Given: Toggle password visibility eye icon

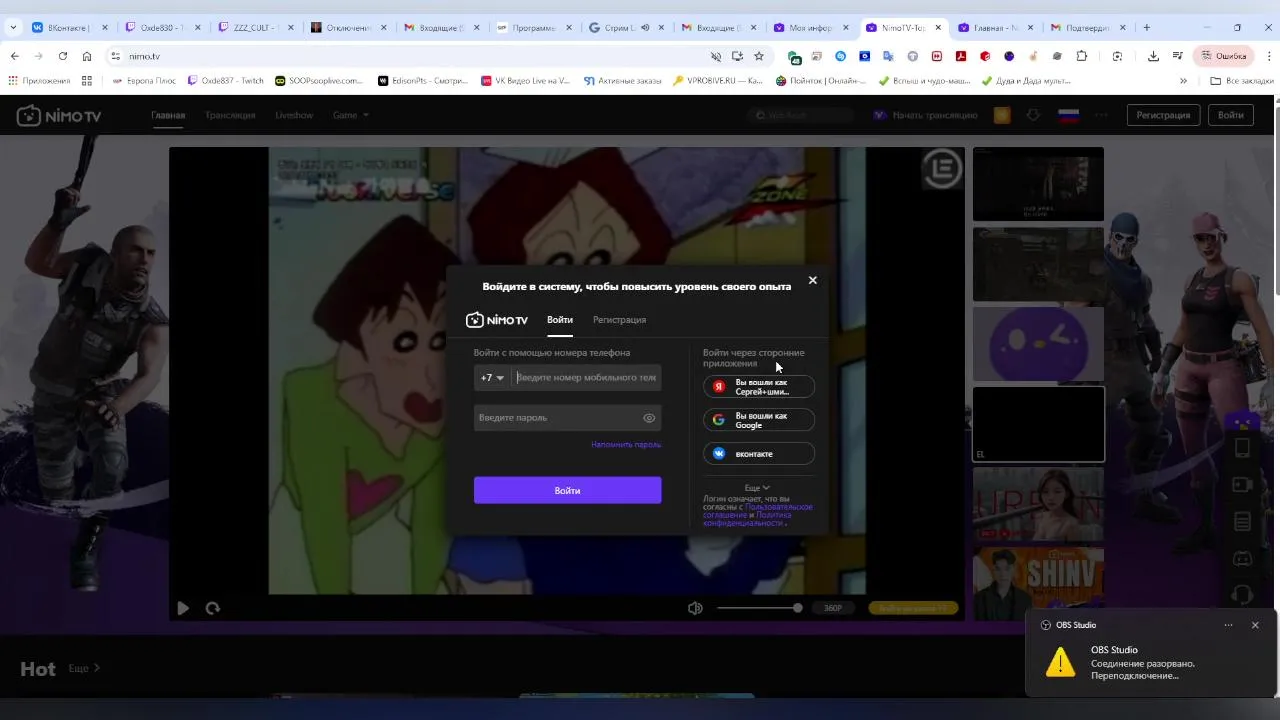Looking at the screenshot, I should [x=649, y=418].
